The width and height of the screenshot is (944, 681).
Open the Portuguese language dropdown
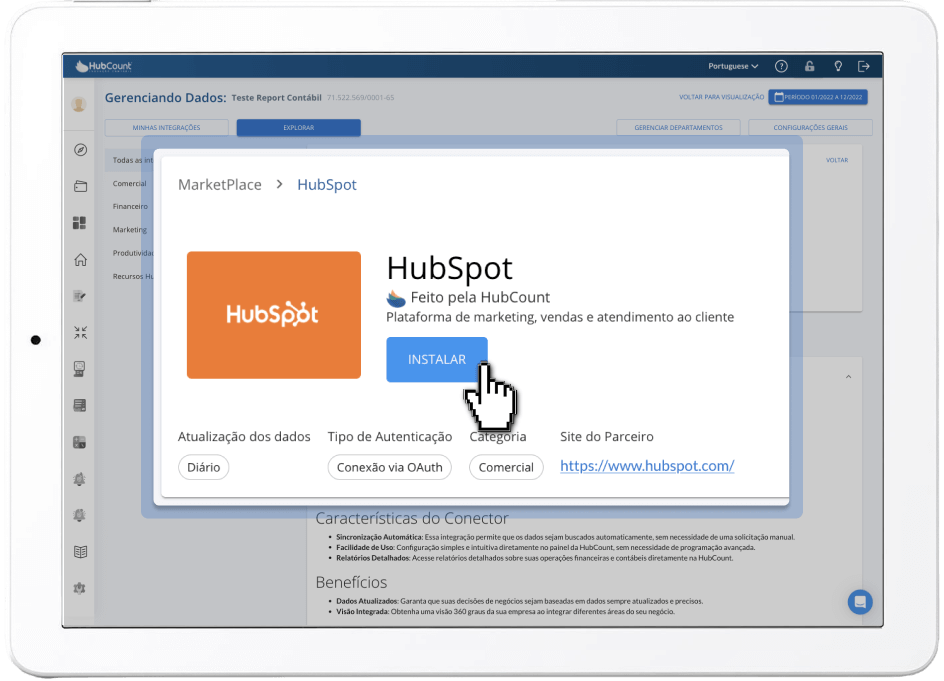coord(733,66)
